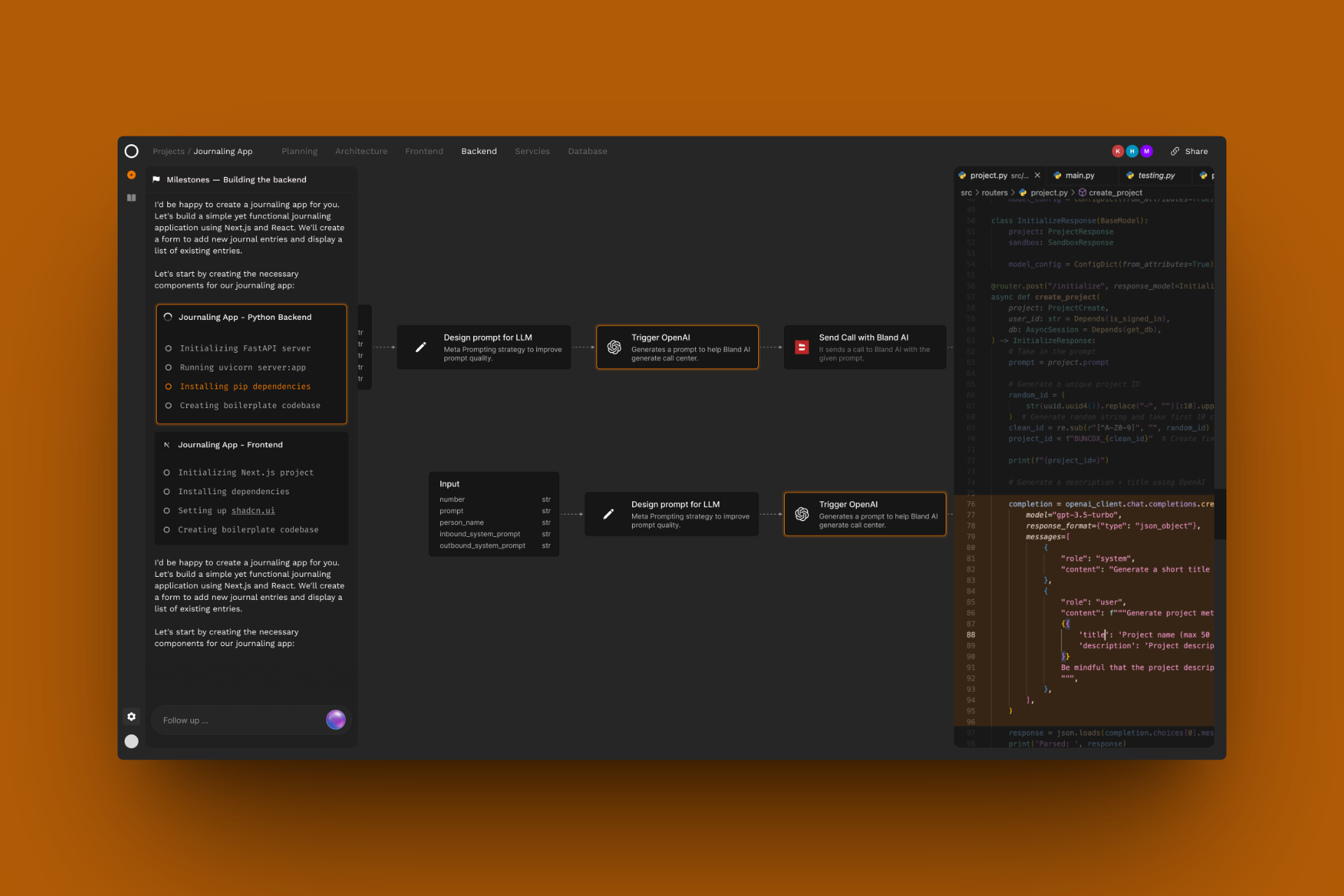Click 'Milestones — Building the backend' header
This screenshot has height=896, width=1344.
(x=237, y=180)
